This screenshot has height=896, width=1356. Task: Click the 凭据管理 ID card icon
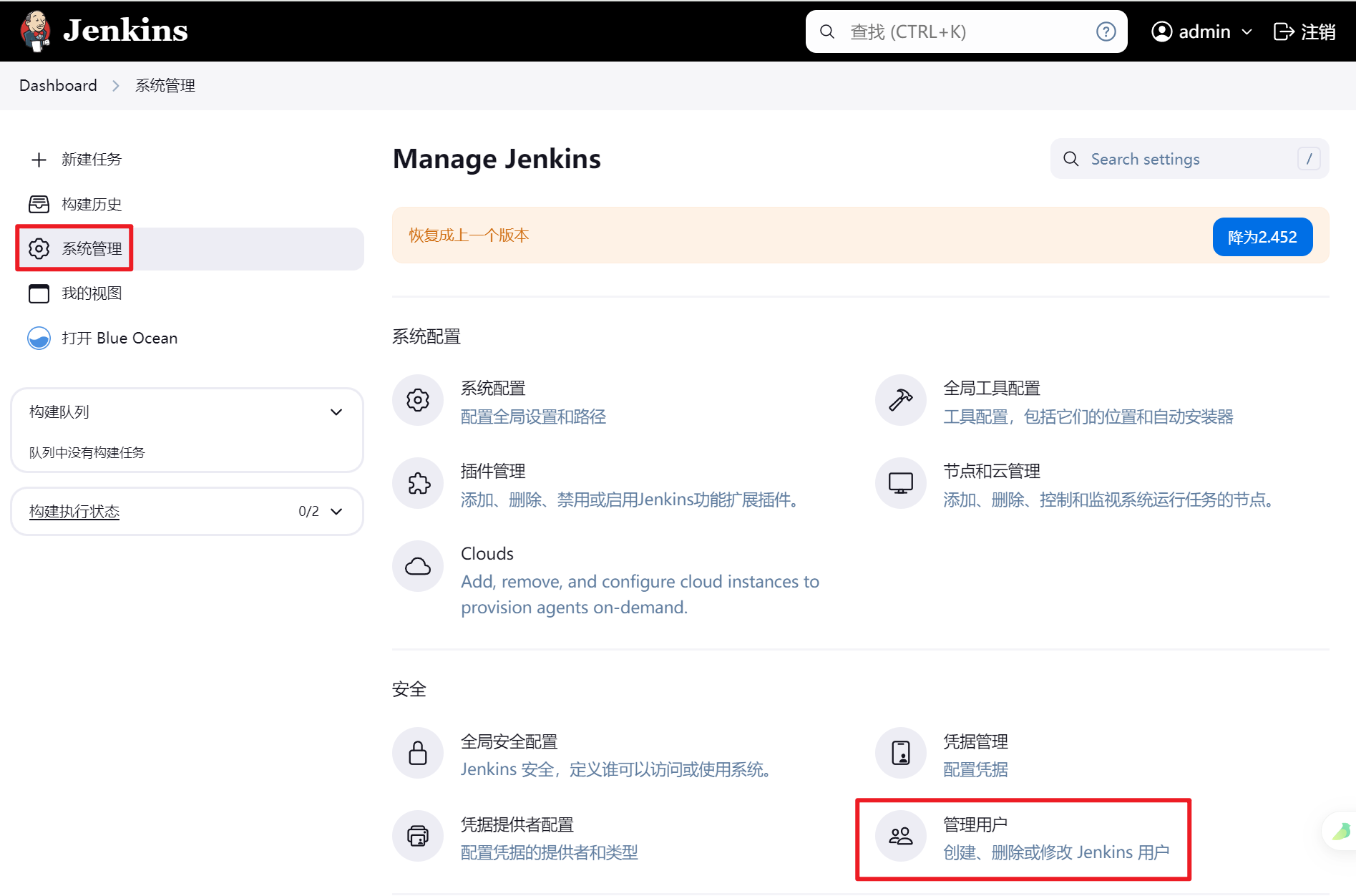(901, 753)
